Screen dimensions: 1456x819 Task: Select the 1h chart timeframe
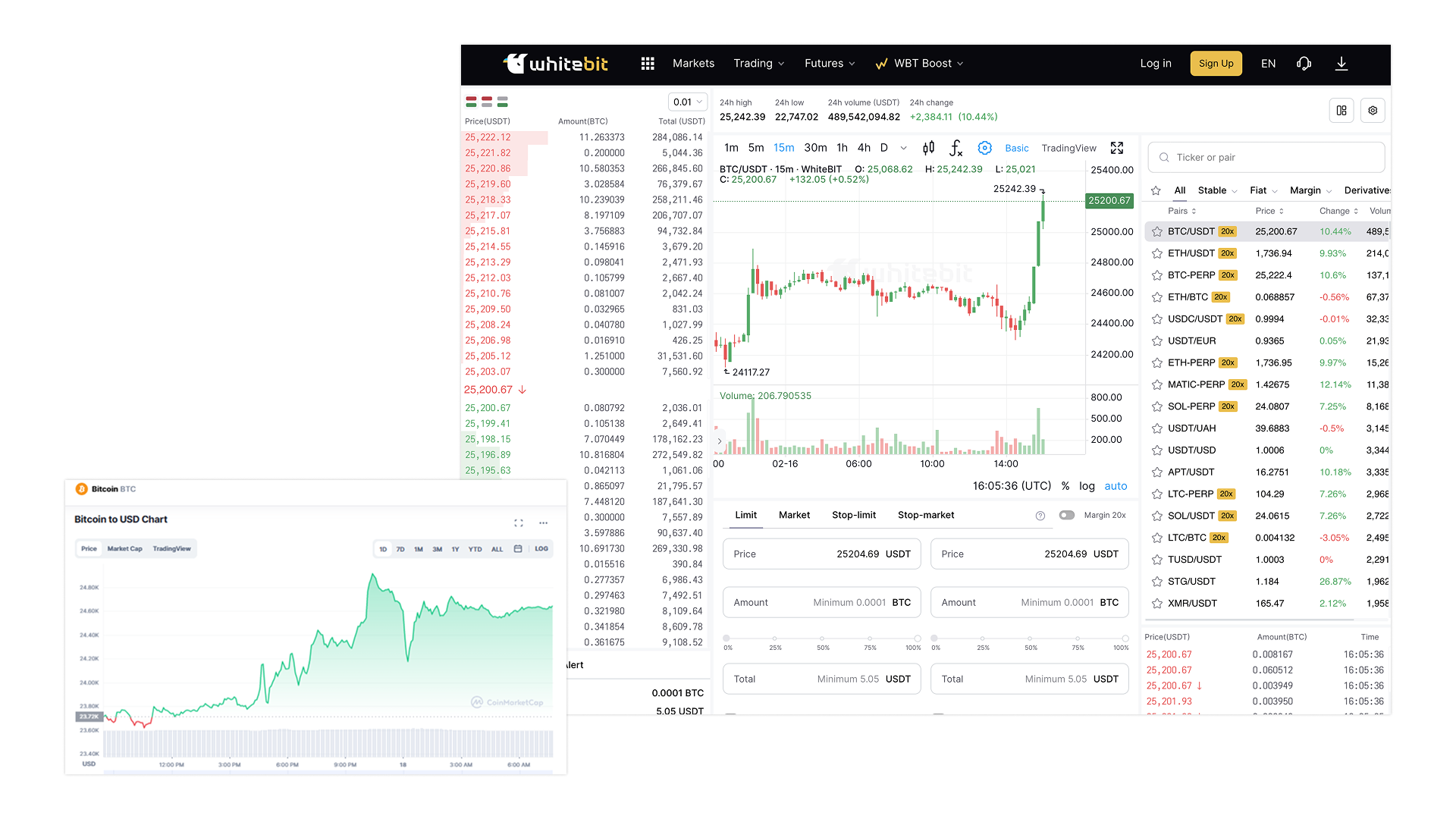842,148
